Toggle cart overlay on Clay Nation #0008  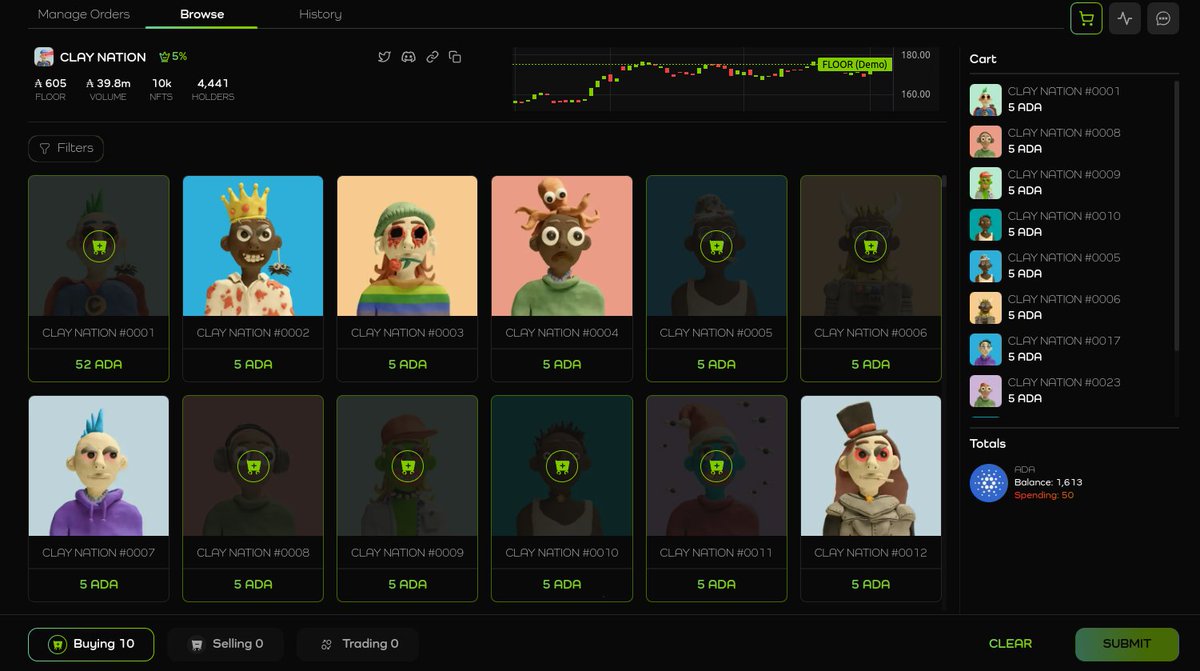pos(253,466)
